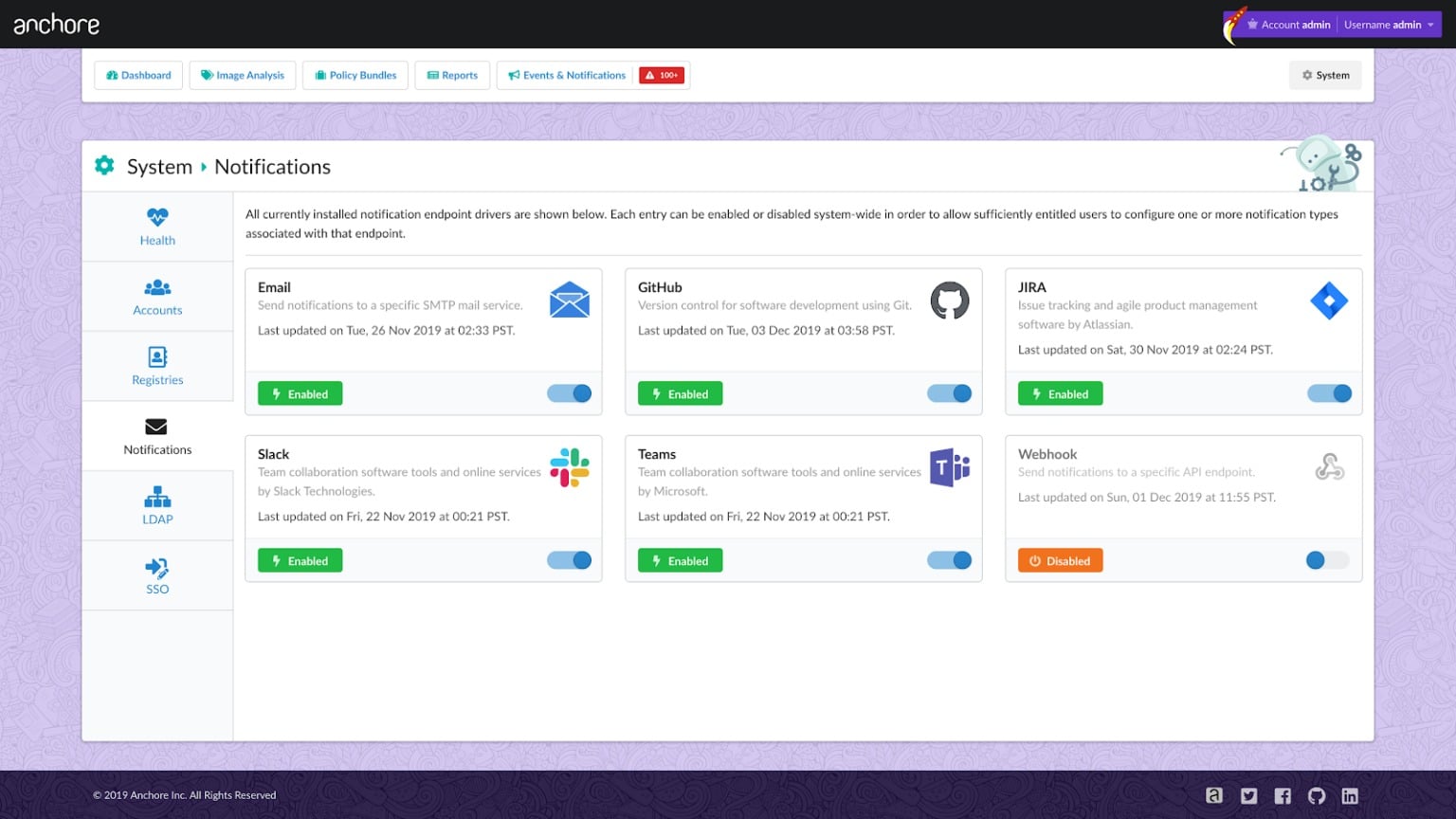
Task: Click the Webhook logo icon
Action: [1330, 466]
